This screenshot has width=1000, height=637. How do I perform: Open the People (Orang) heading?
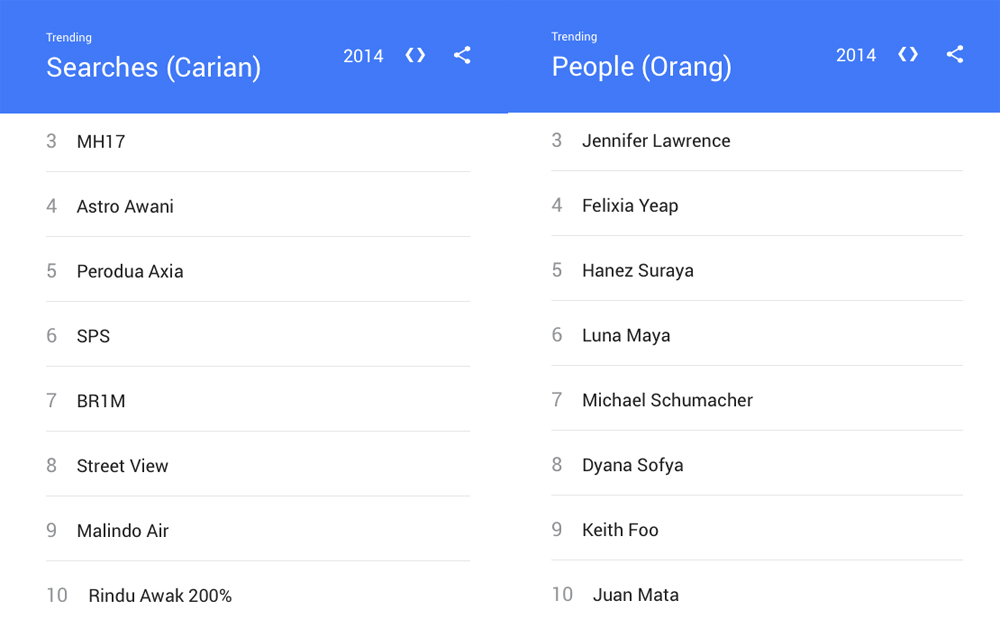642,67
